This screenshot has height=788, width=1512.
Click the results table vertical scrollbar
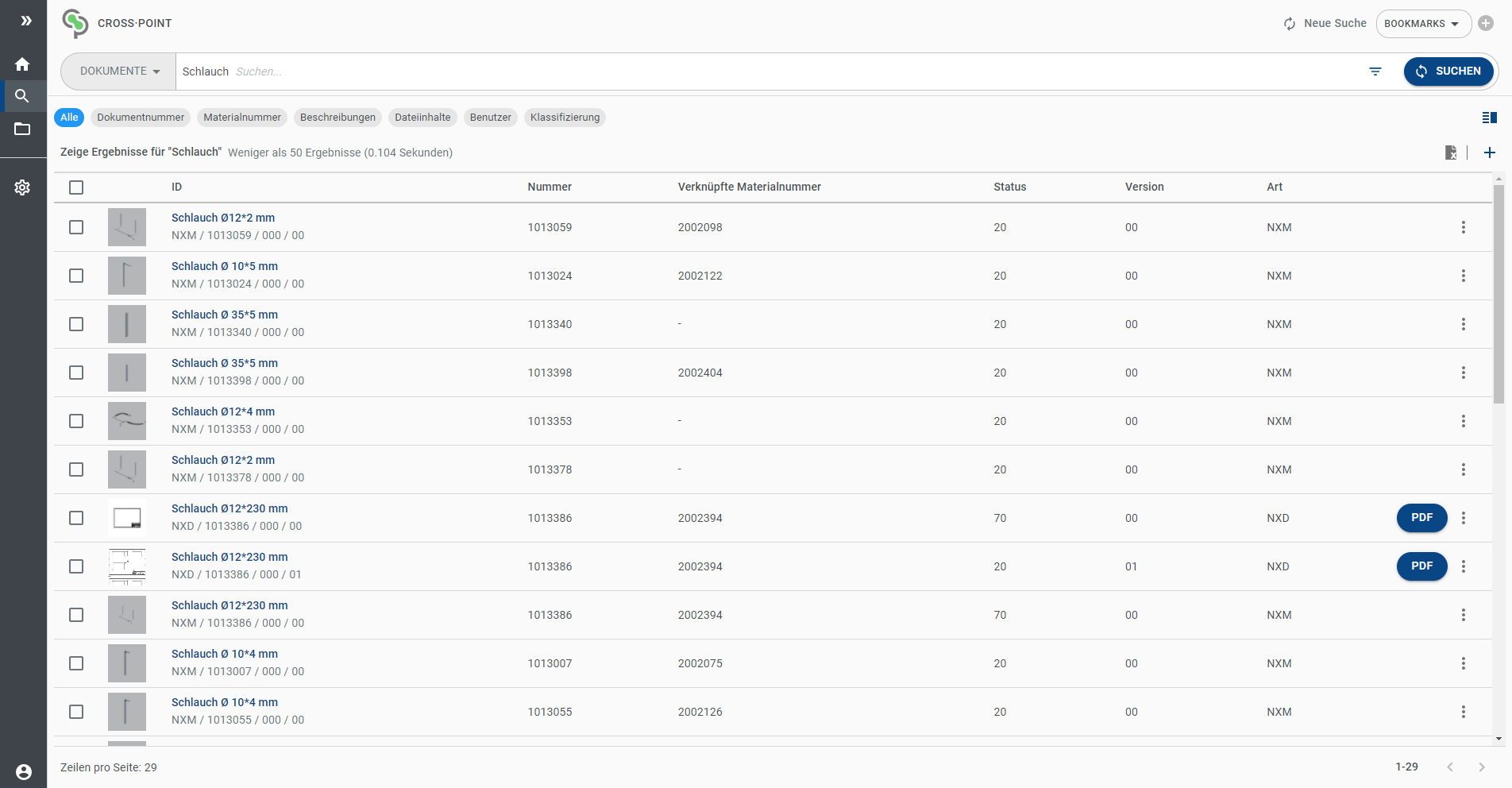point(1498,294)
